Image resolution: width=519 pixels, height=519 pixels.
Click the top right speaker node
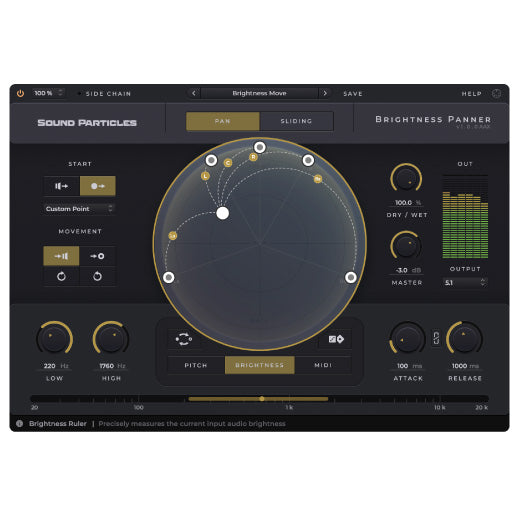[308, 160]
